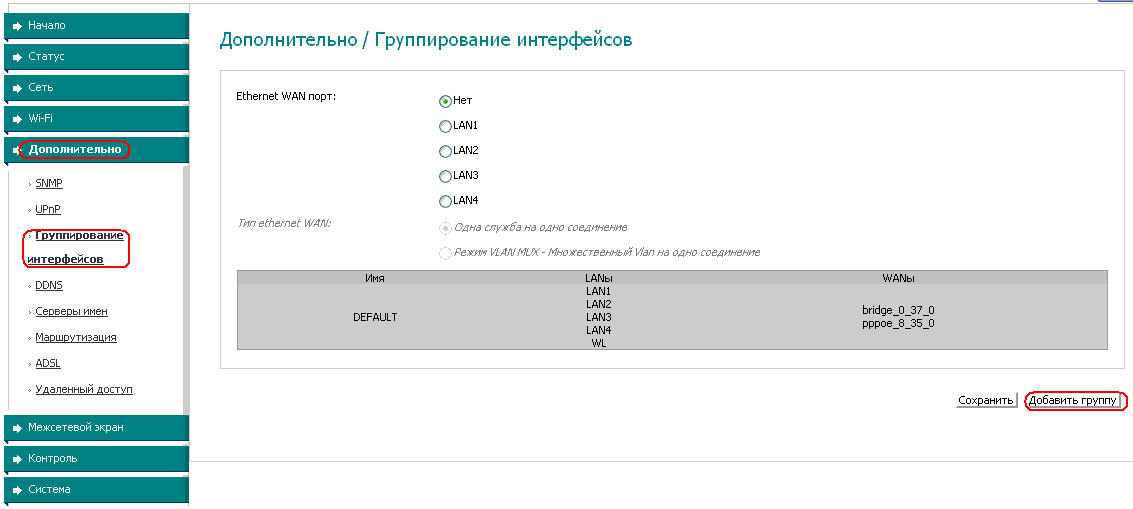Click the arrow icon beside Межсетевой экран
Viewport: 1133px width, 509px height.
[x=17, y=428]
